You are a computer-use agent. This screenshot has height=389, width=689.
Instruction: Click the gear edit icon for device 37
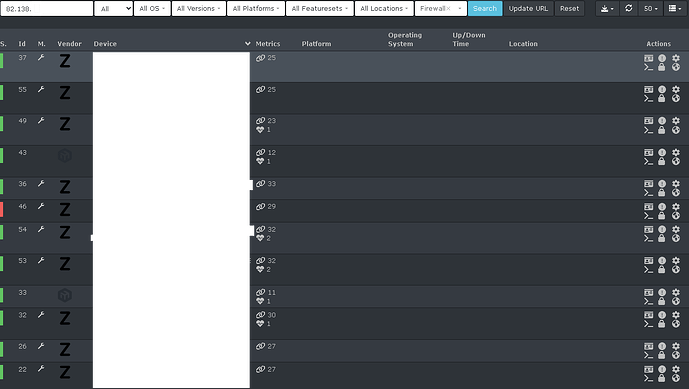click(x=676, y=58)
